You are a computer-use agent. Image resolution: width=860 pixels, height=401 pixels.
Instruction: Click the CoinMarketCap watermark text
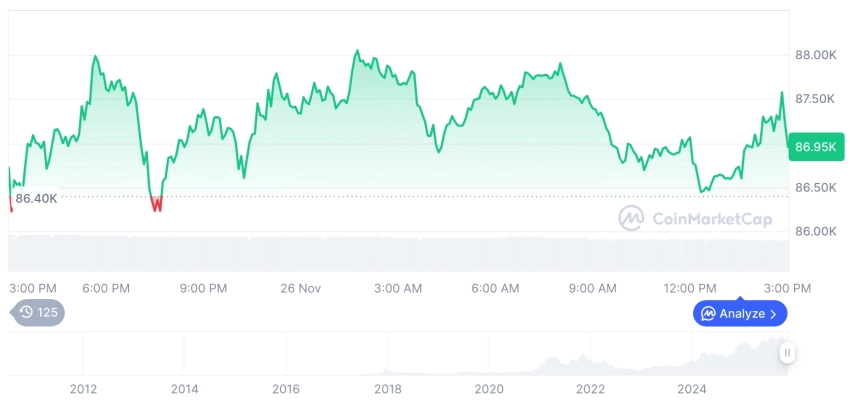(711, 219)
